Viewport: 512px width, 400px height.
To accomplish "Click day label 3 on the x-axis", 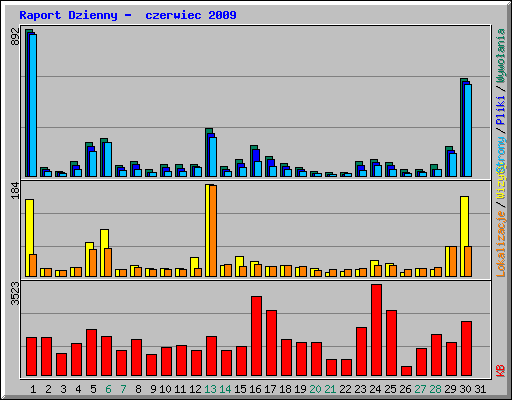I will tap(63, 389).
